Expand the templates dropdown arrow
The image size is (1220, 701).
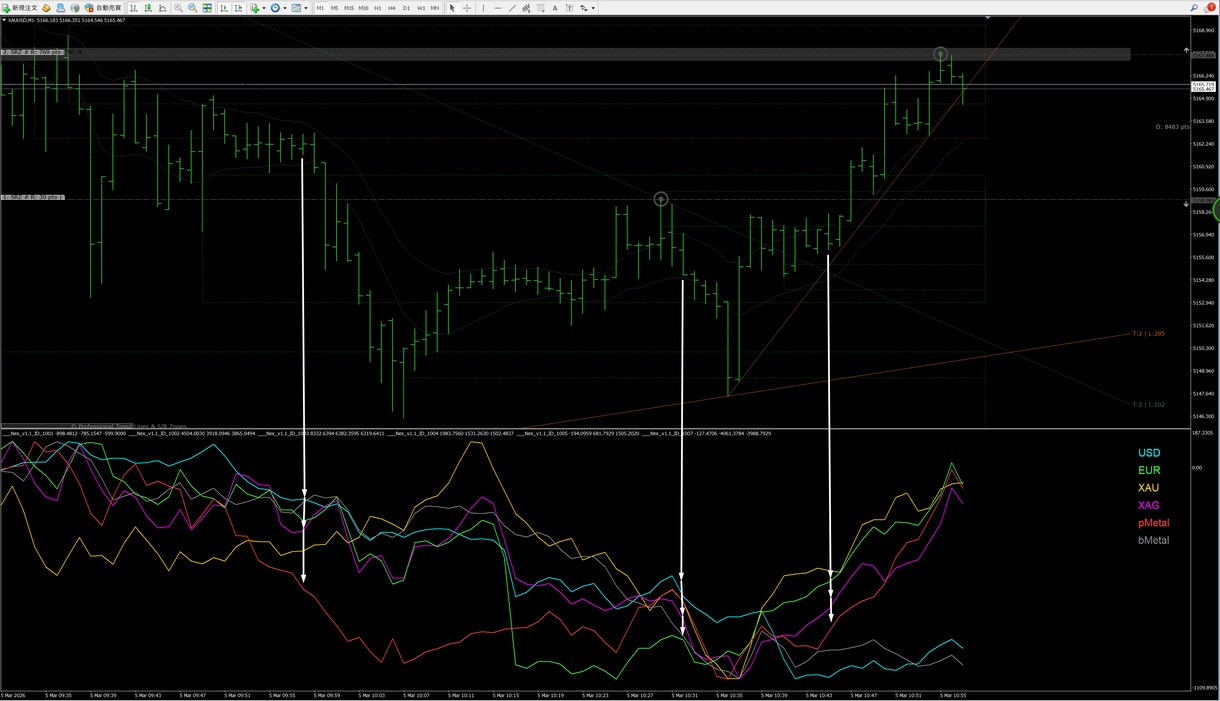pyautogui.click(x=305, y=8)
